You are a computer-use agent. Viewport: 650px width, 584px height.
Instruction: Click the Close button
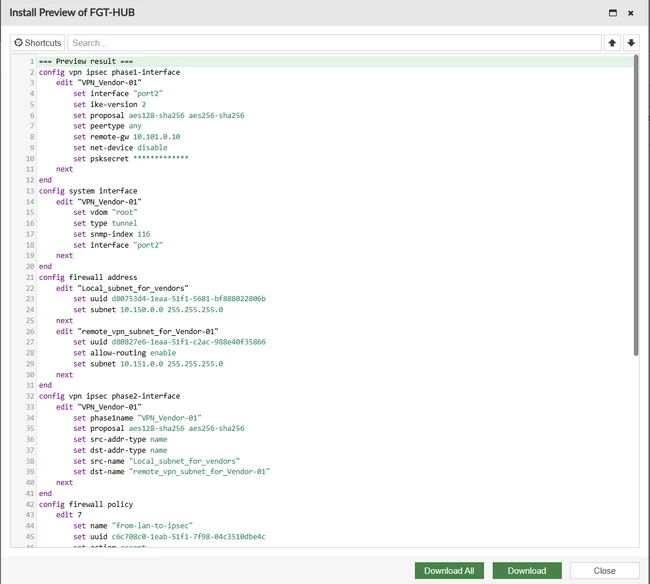[x=604, y=571]
